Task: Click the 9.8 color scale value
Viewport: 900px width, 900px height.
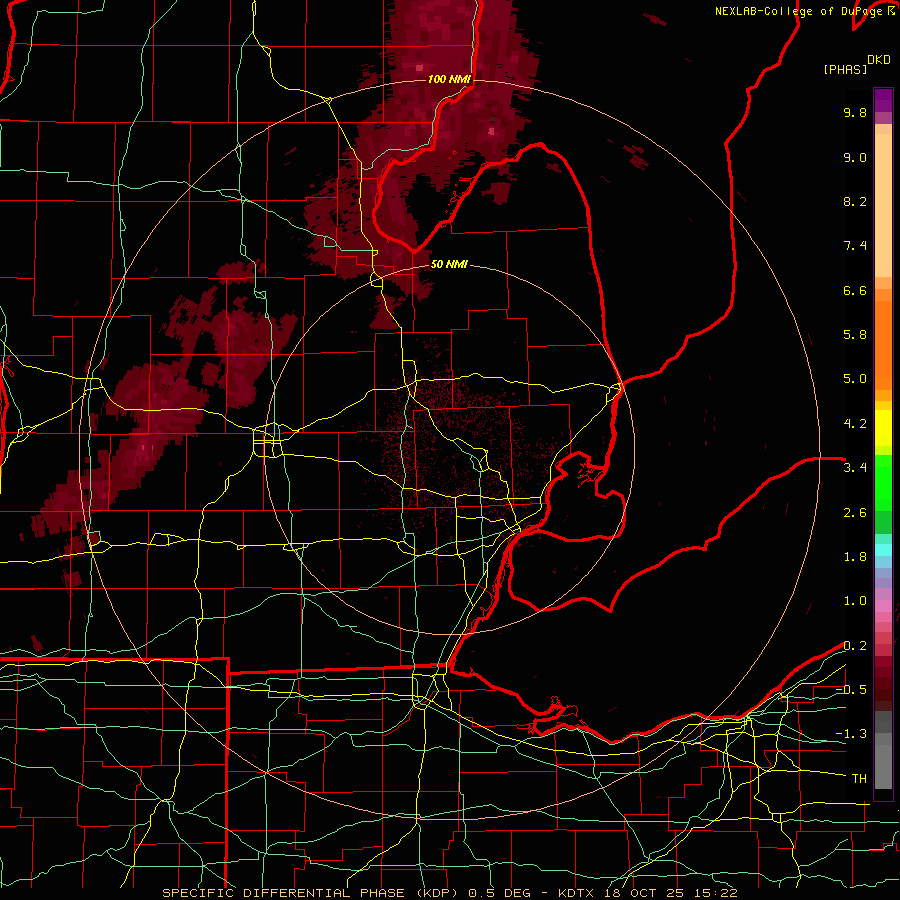Action: coord(855,112)
